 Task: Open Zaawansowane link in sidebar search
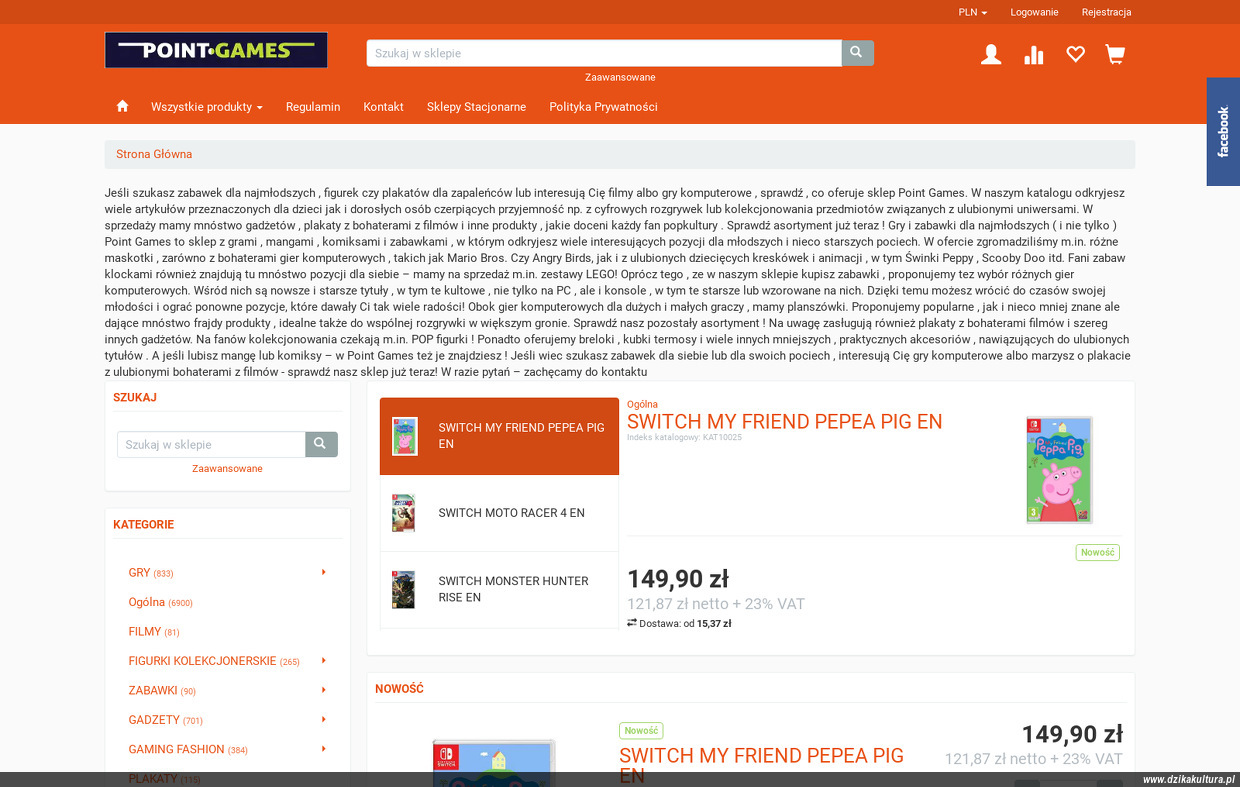click(x=227, y=468)
